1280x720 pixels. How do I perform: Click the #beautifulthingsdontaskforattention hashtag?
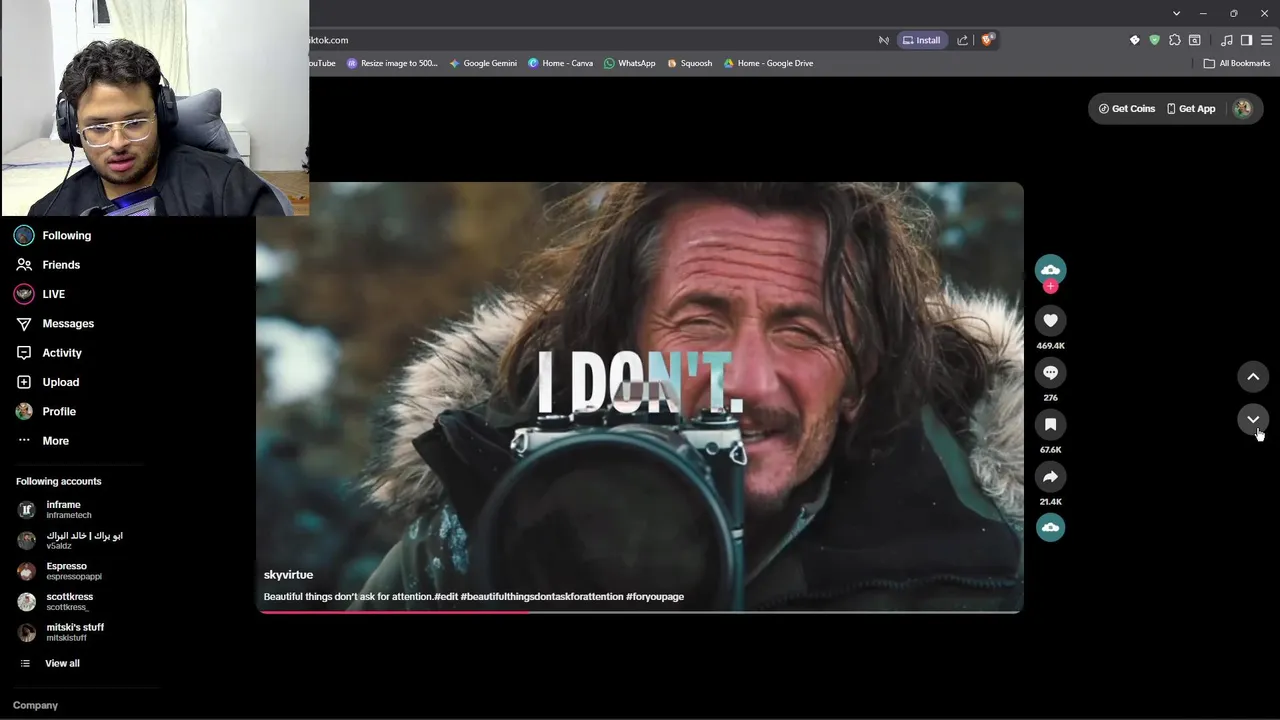542,597
